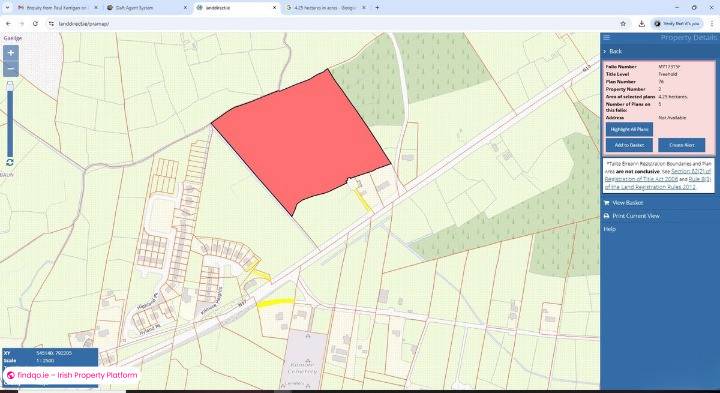Click the map zoom level slider bar

10,123
